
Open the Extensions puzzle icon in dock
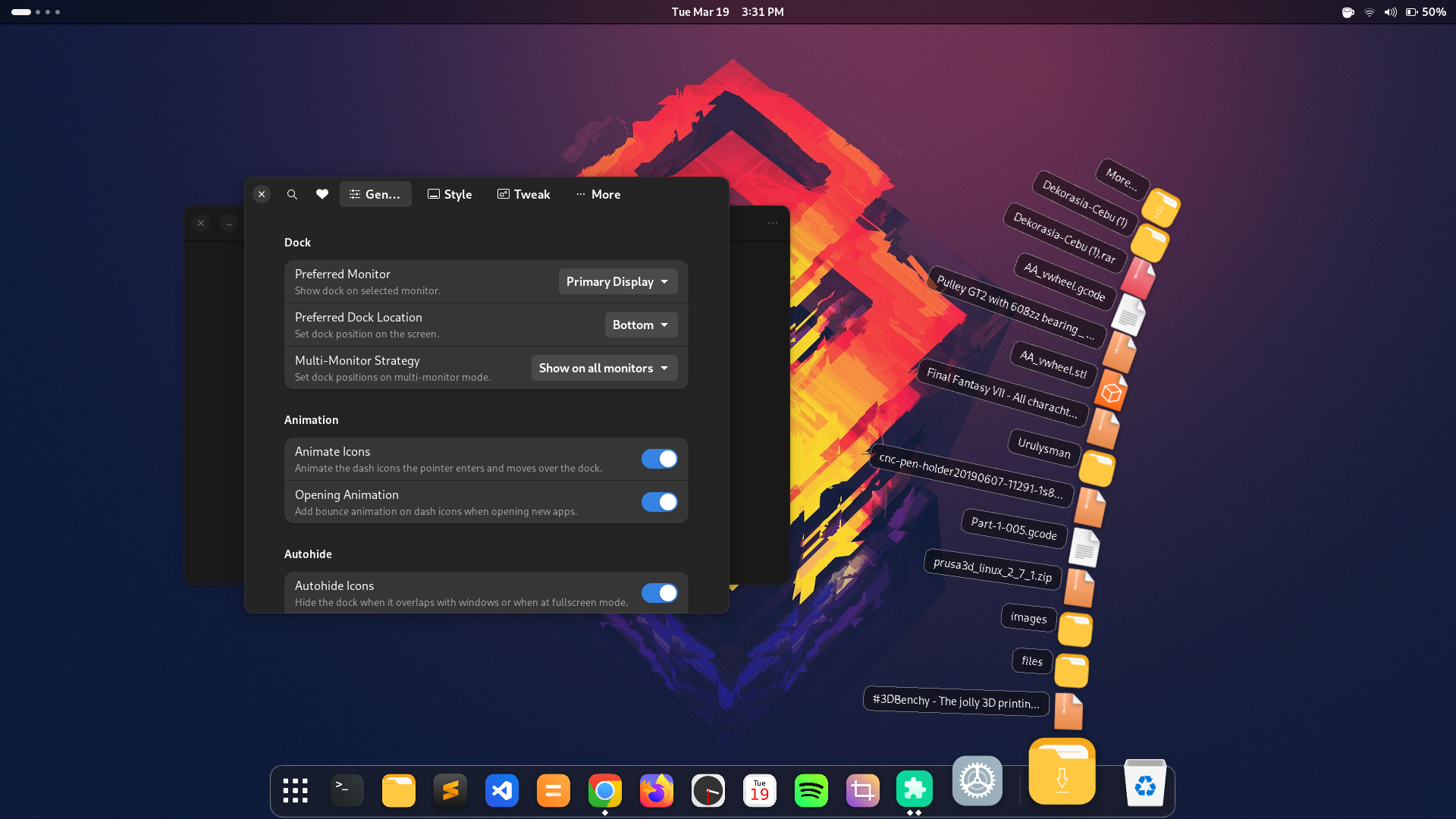coord(914,789)
